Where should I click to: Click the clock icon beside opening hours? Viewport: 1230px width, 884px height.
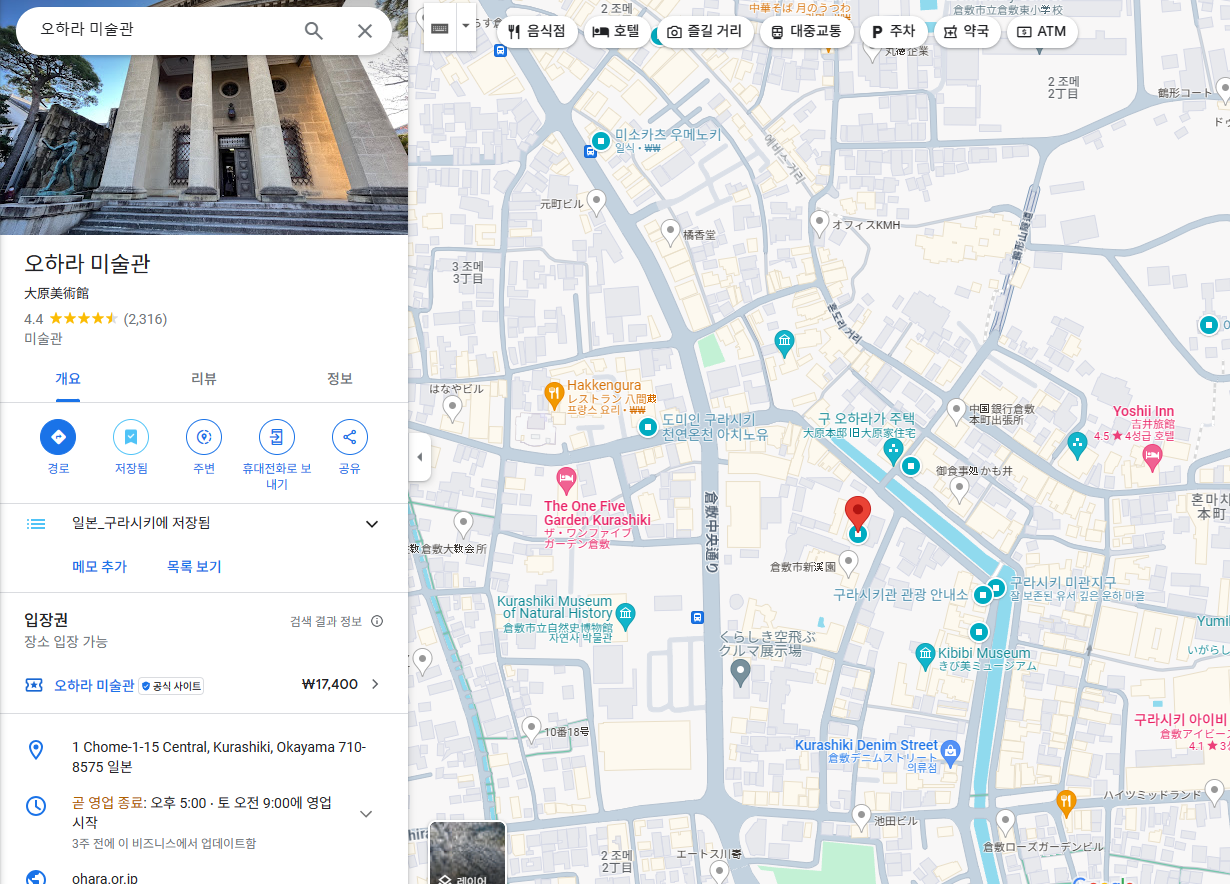click(36, 805)
